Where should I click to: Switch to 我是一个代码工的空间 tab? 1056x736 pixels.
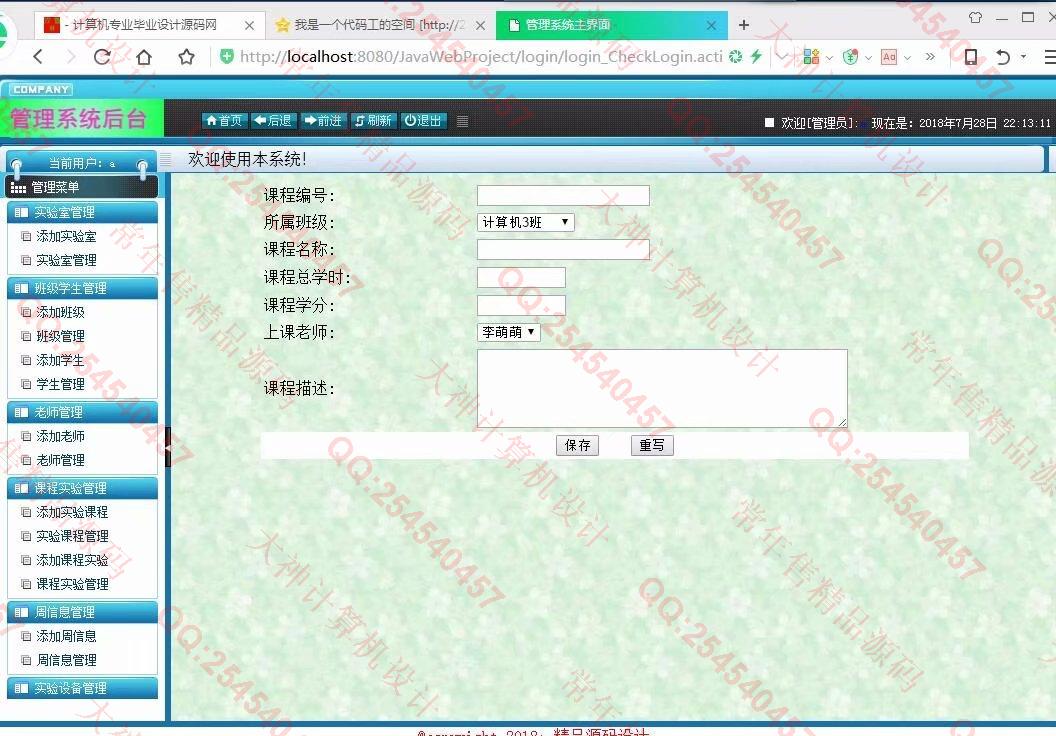[x=379, y=25]
